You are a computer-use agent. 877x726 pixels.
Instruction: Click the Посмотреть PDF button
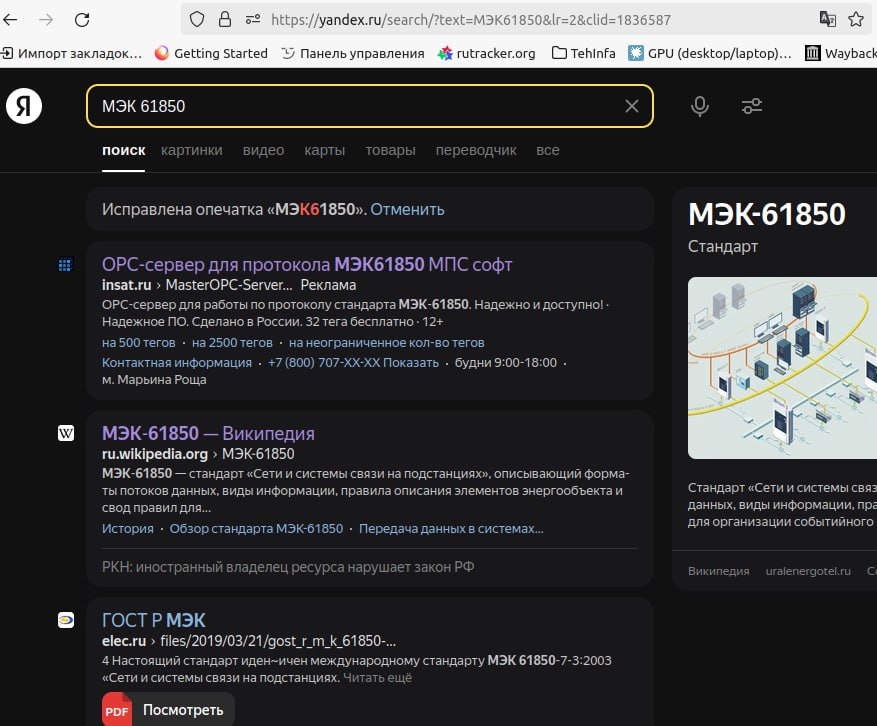[x=168, y=710]
